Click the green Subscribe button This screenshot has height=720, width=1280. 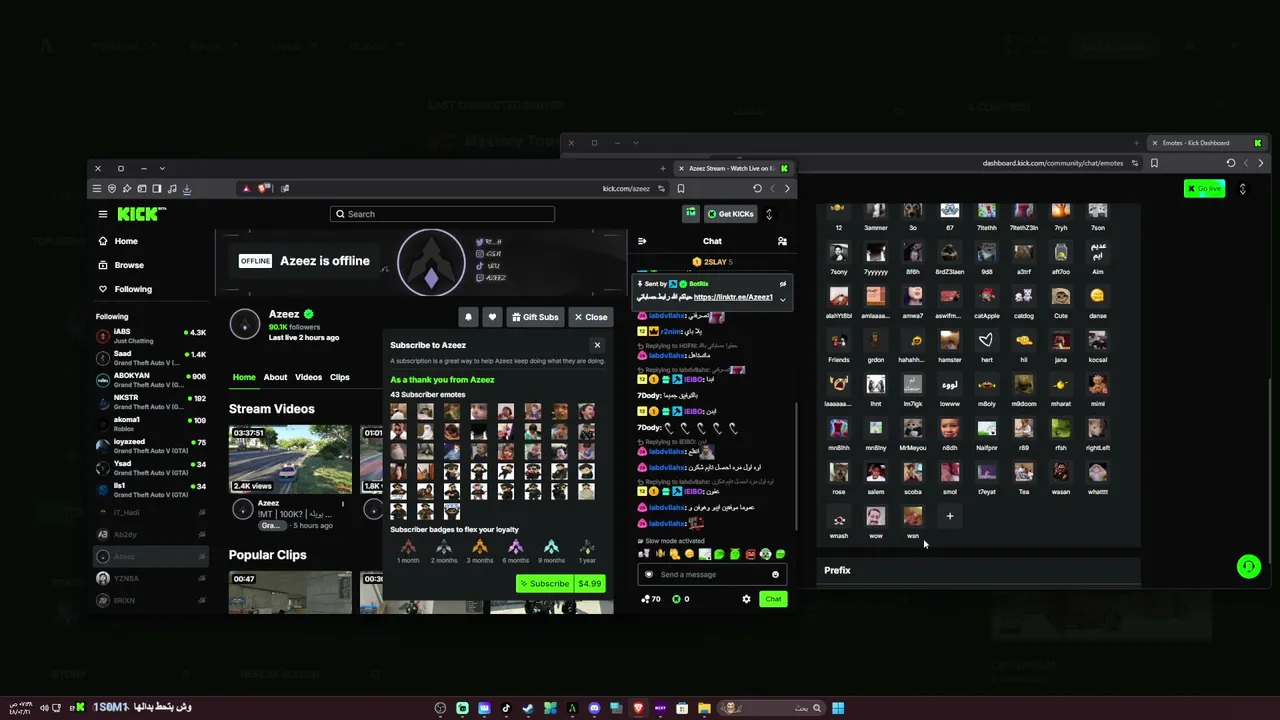(544, 584)
